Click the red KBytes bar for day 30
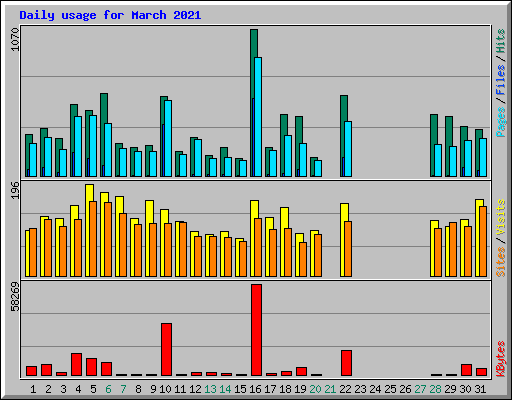This screenshot has width=512, height=400. click(x=466, y=370)
